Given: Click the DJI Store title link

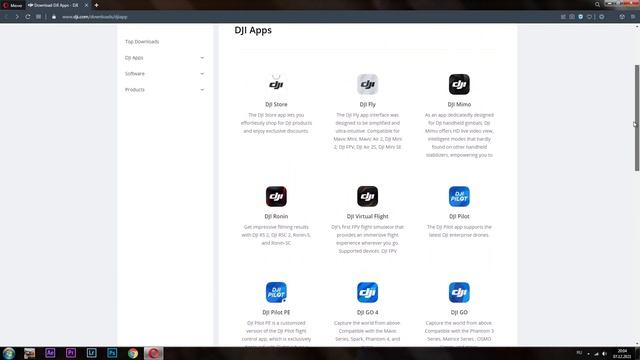Looking at the screenshot, I should pos(276,104).
